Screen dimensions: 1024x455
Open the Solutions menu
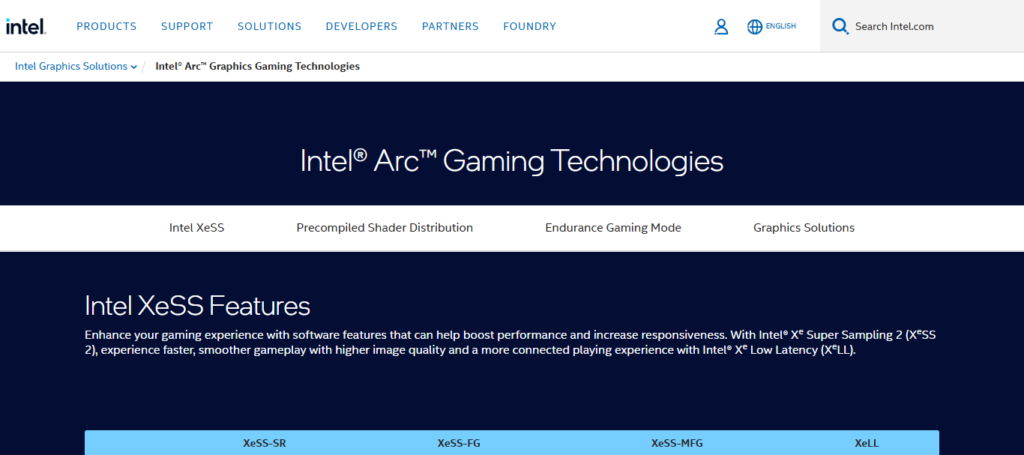(269, 27)
